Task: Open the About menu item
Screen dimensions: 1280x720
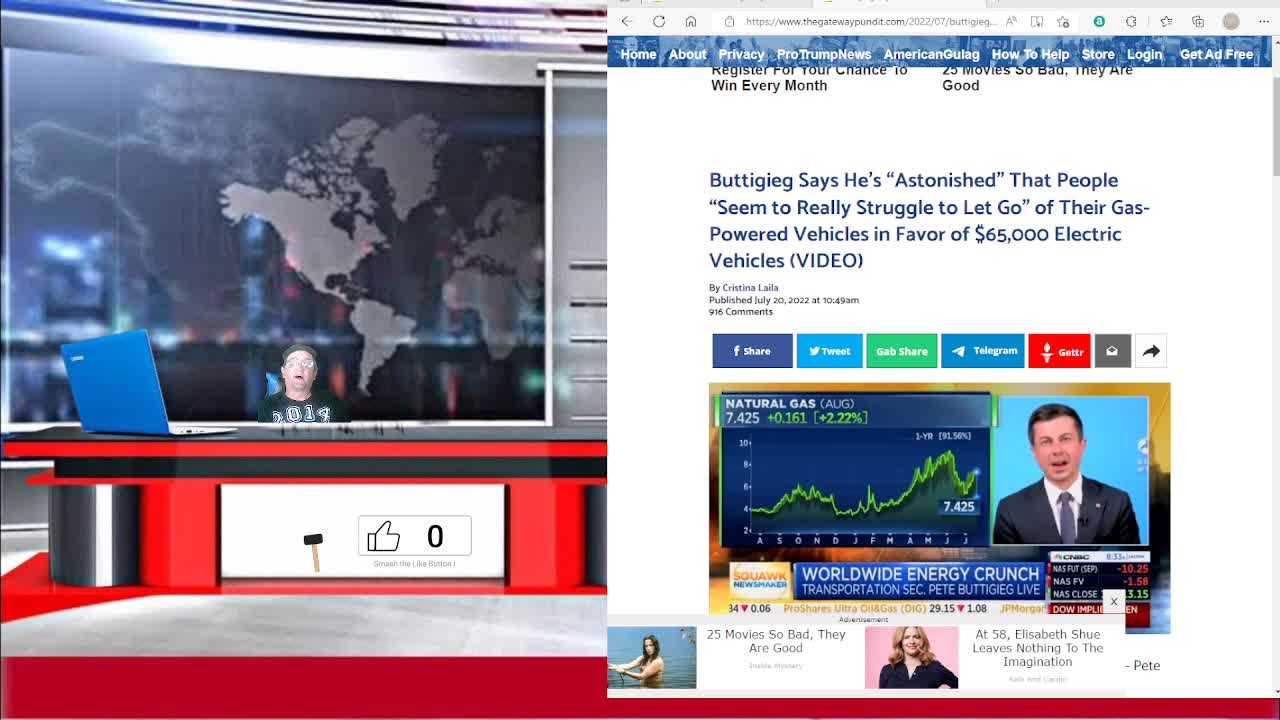Action: click(x=687, y=54)
